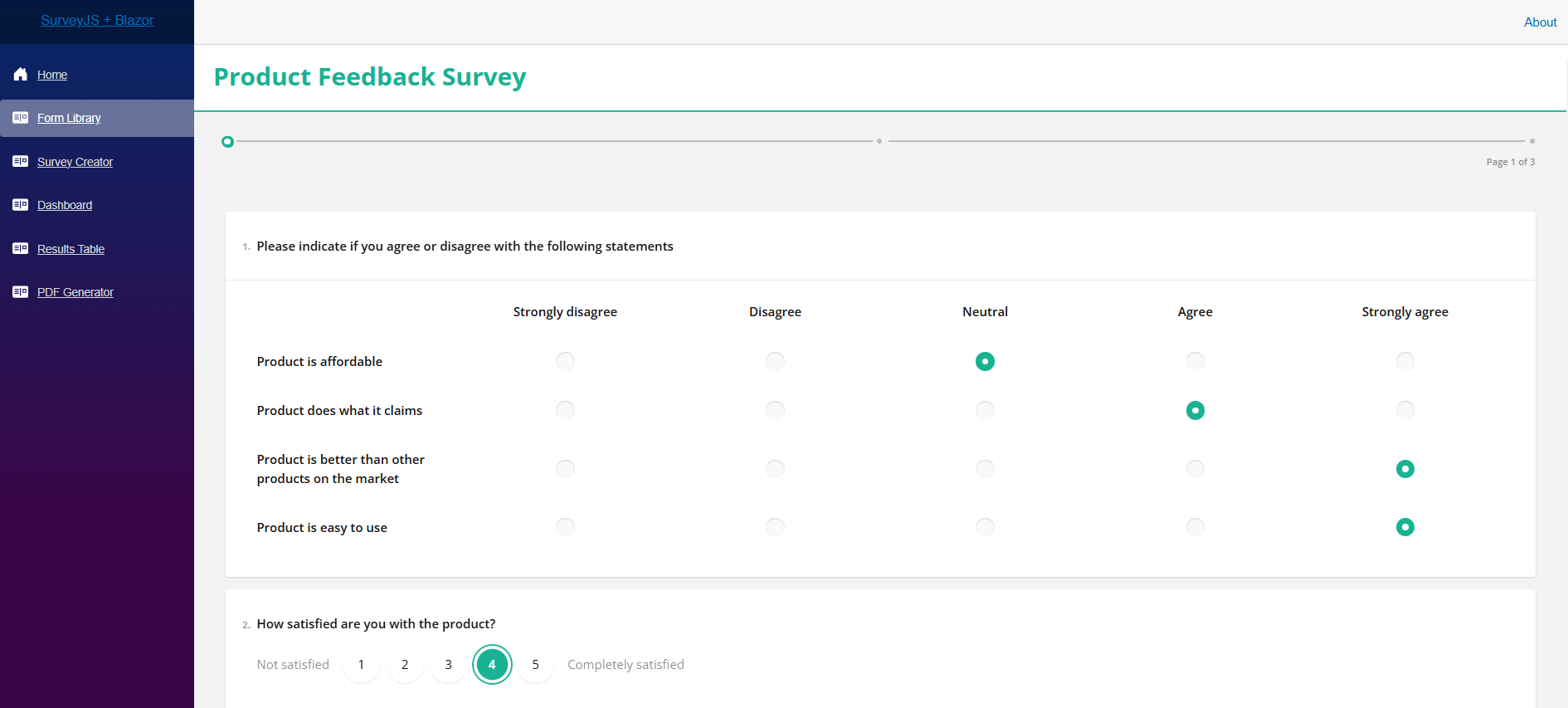
Task: Go to Survey Creator
Action: [x=75, y=162]
